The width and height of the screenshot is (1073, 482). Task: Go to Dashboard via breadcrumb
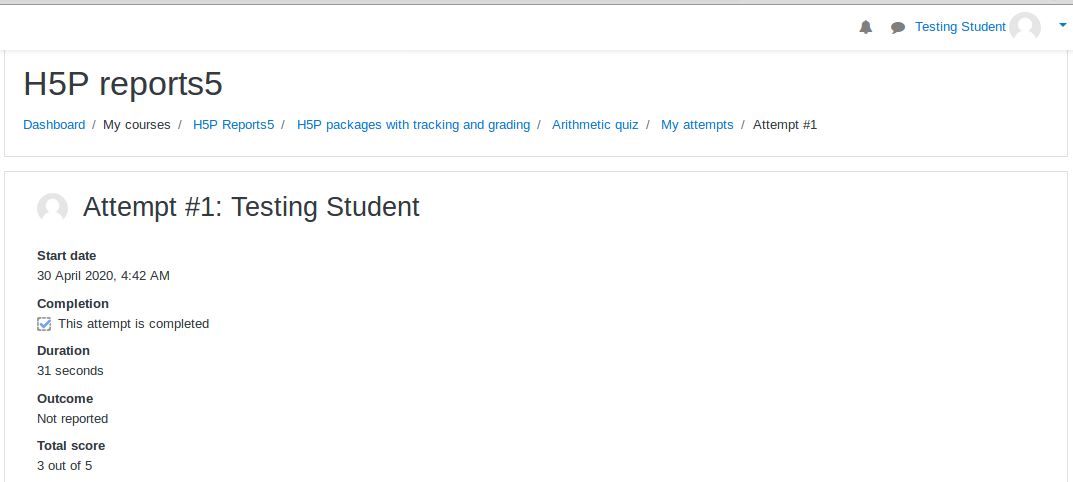(54, 125)
